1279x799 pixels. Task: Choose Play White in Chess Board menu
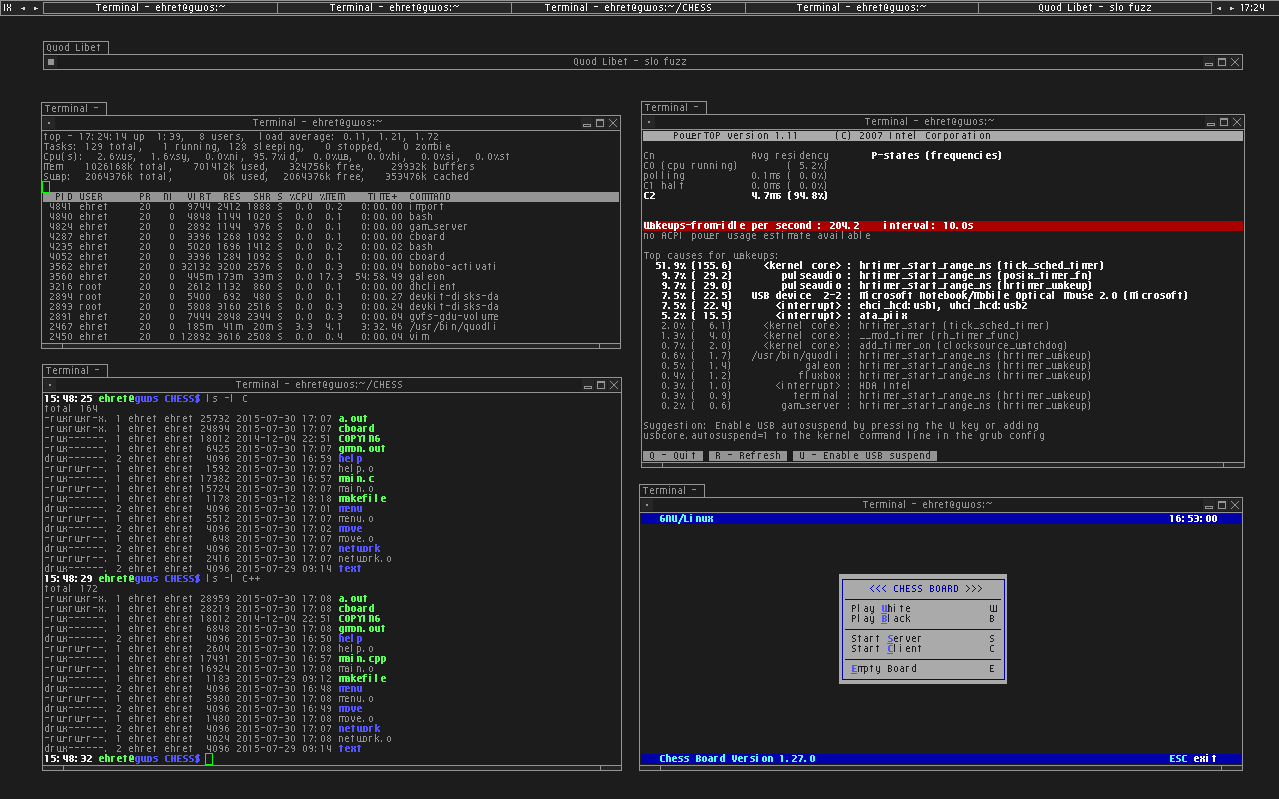click(x=881, y=608)
